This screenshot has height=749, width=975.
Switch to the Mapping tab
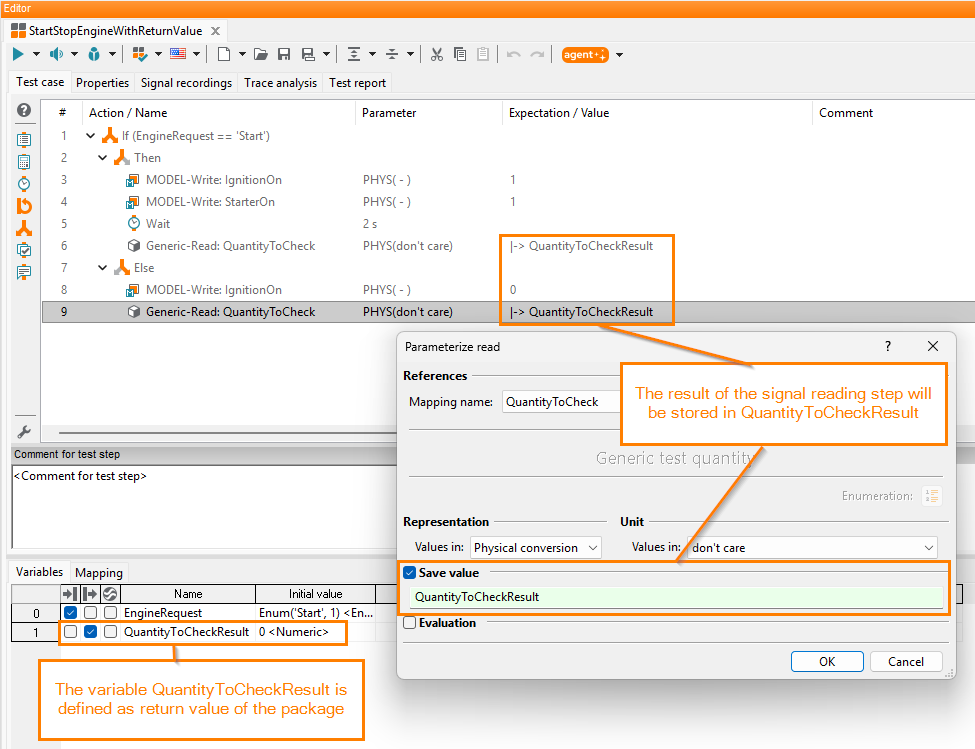pyautogui.click(x=99, y=572)
